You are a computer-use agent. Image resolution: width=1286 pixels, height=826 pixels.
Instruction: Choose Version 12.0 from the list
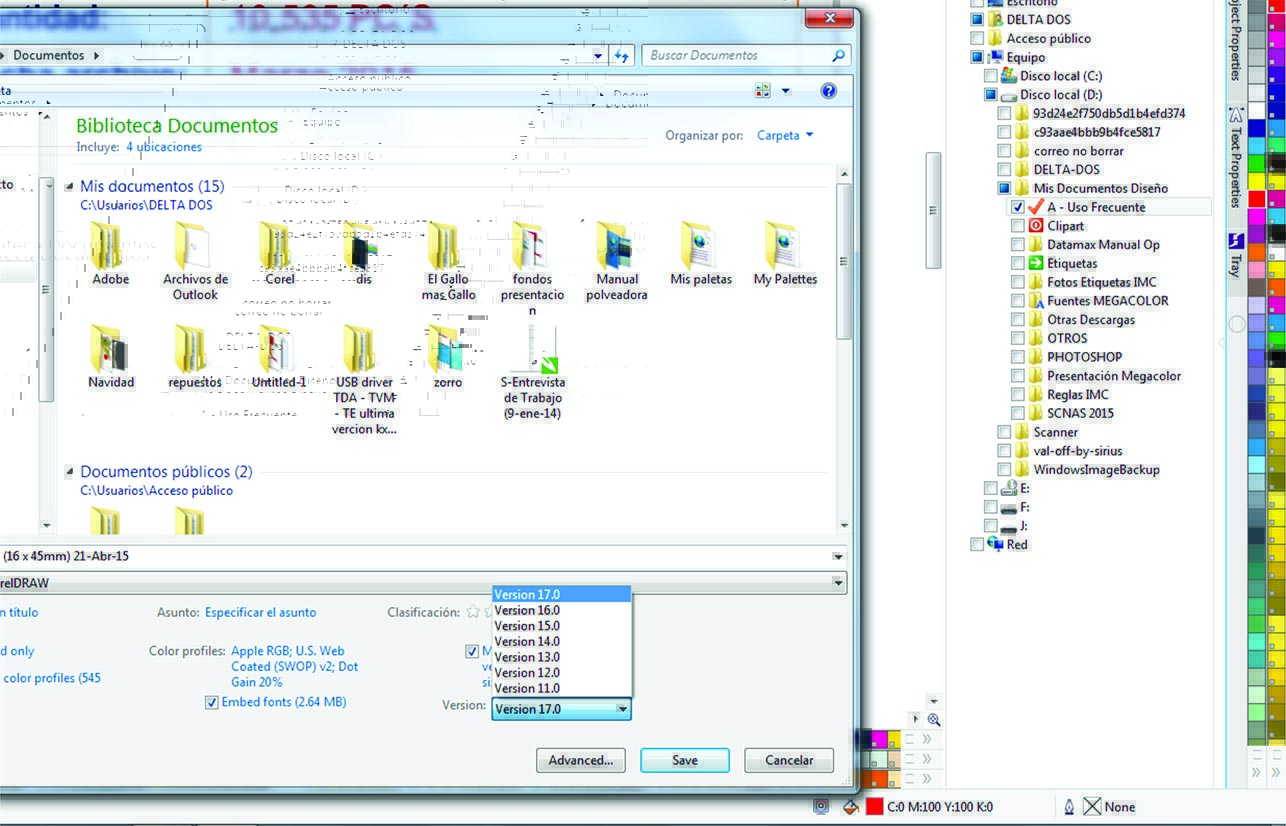[561, 672]
